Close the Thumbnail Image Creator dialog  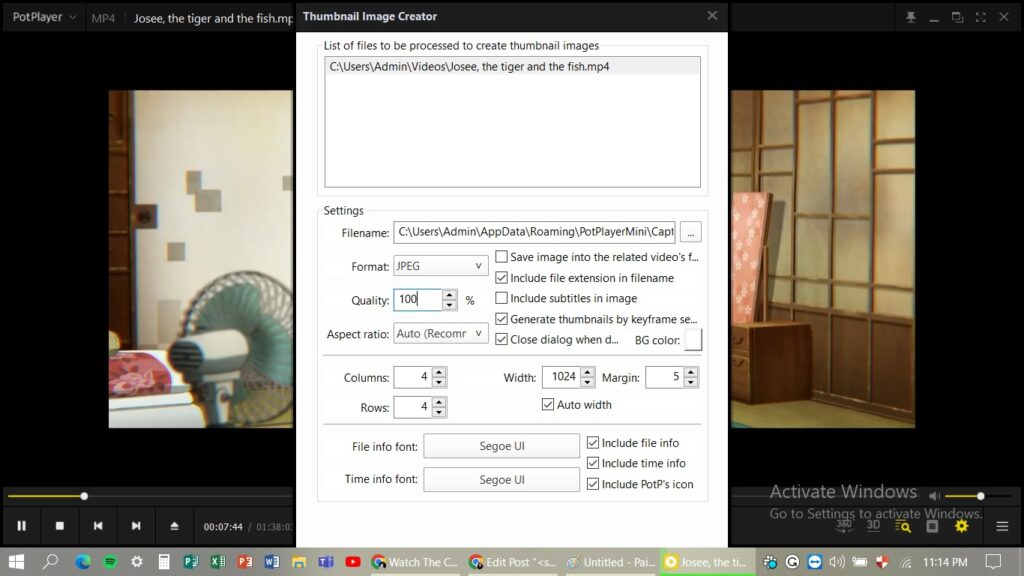[712, 16]
